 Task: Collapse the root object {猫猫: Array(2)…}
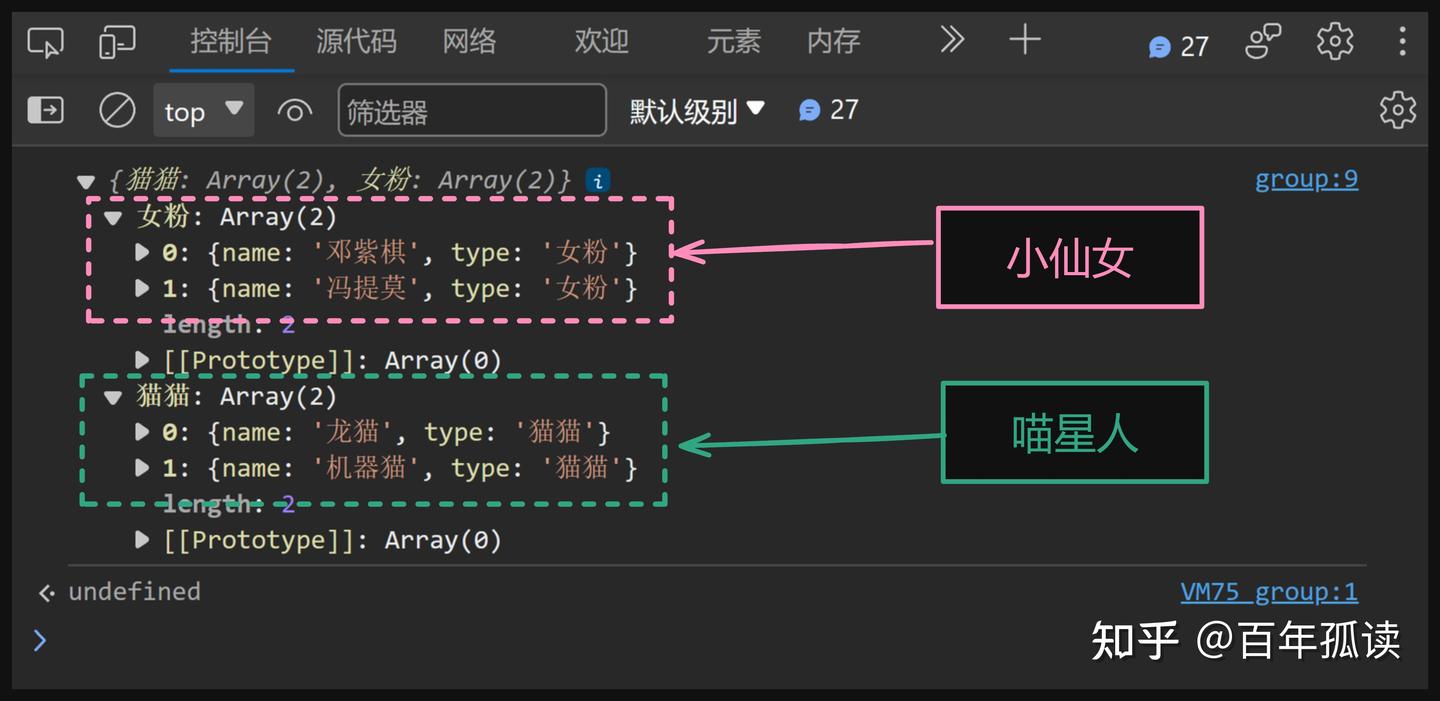click(86, 182)
